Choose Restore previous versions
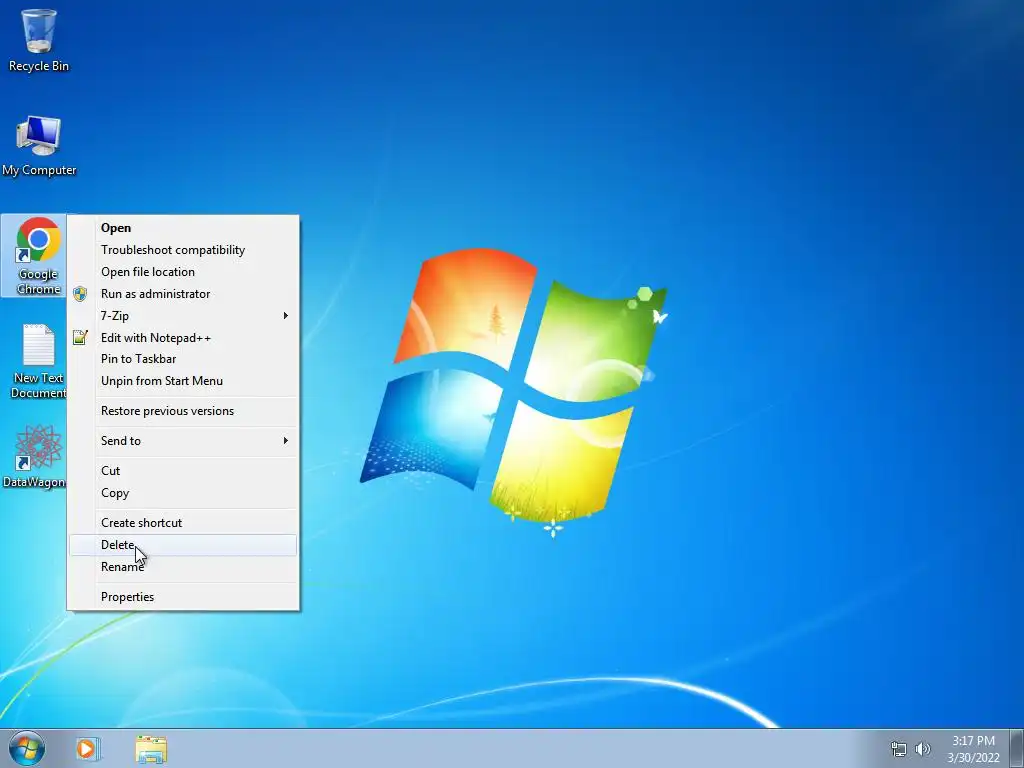 click(183, 411)
